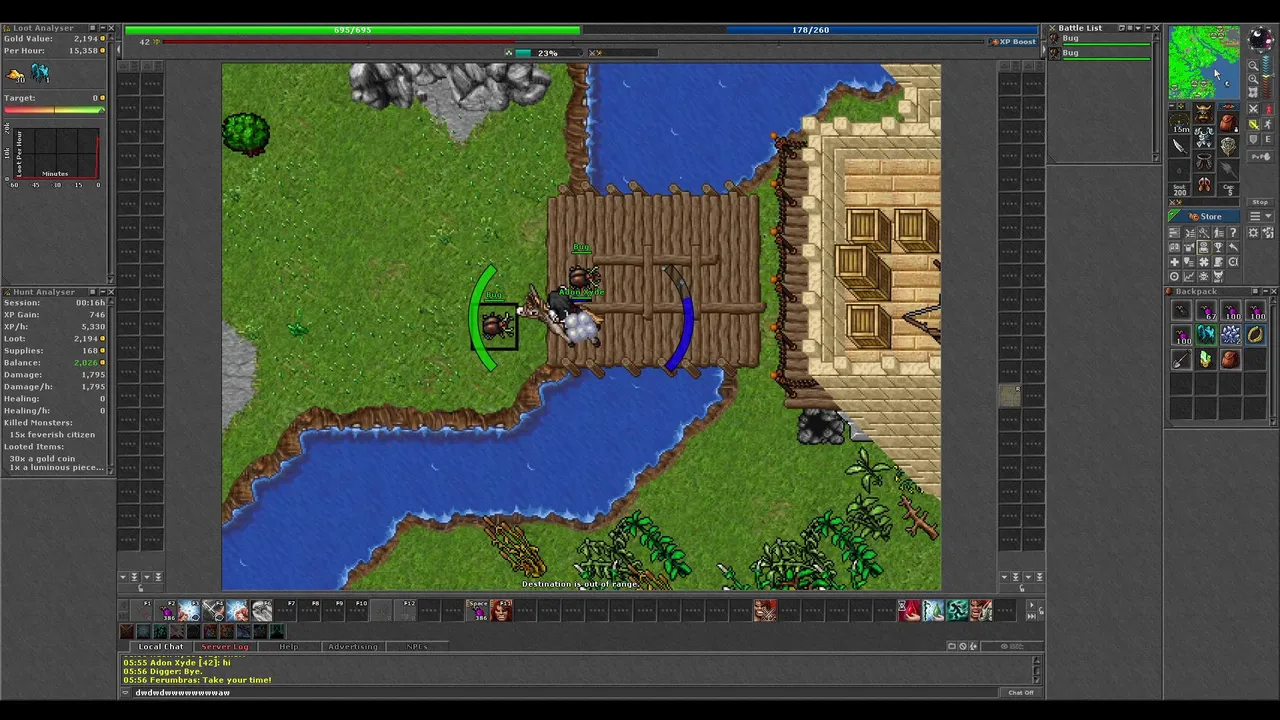The image size is (1280, 720).
Task: Click the golden ring in Backpack
Action: (x=1255, y=334)
